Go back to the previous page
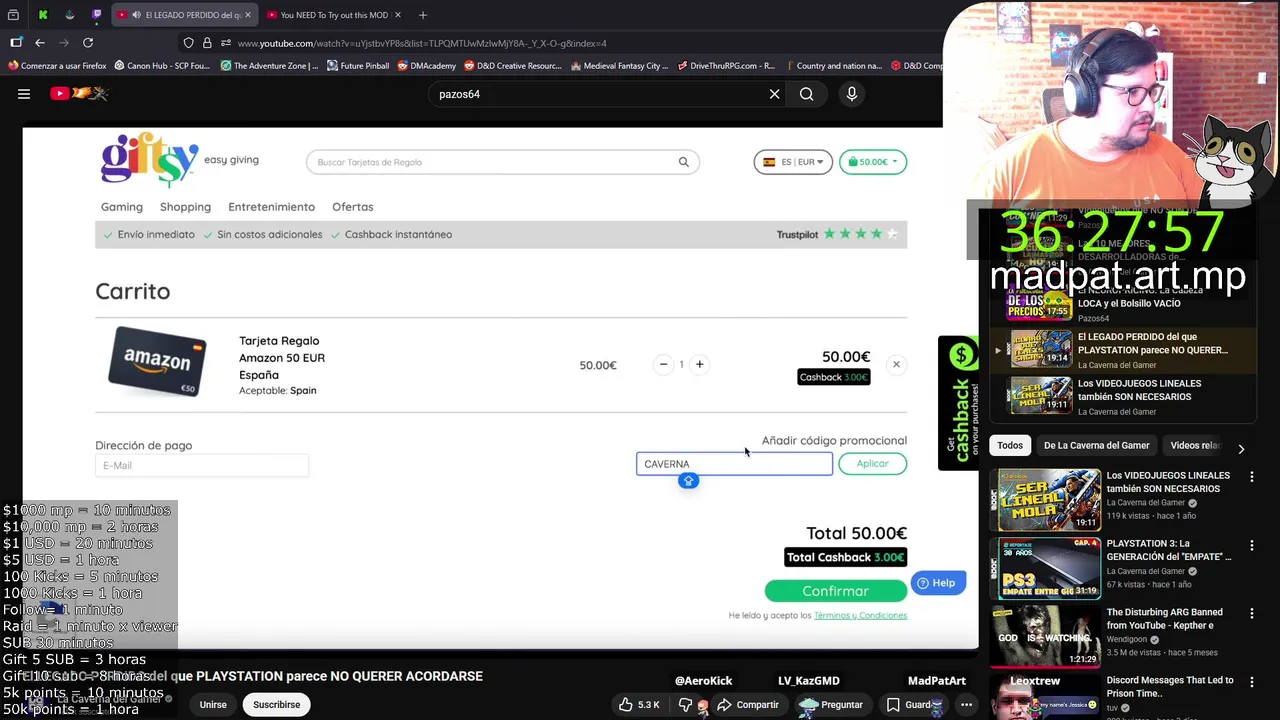The width and height of the screenshot is (1280, 720). coord(40,43)
